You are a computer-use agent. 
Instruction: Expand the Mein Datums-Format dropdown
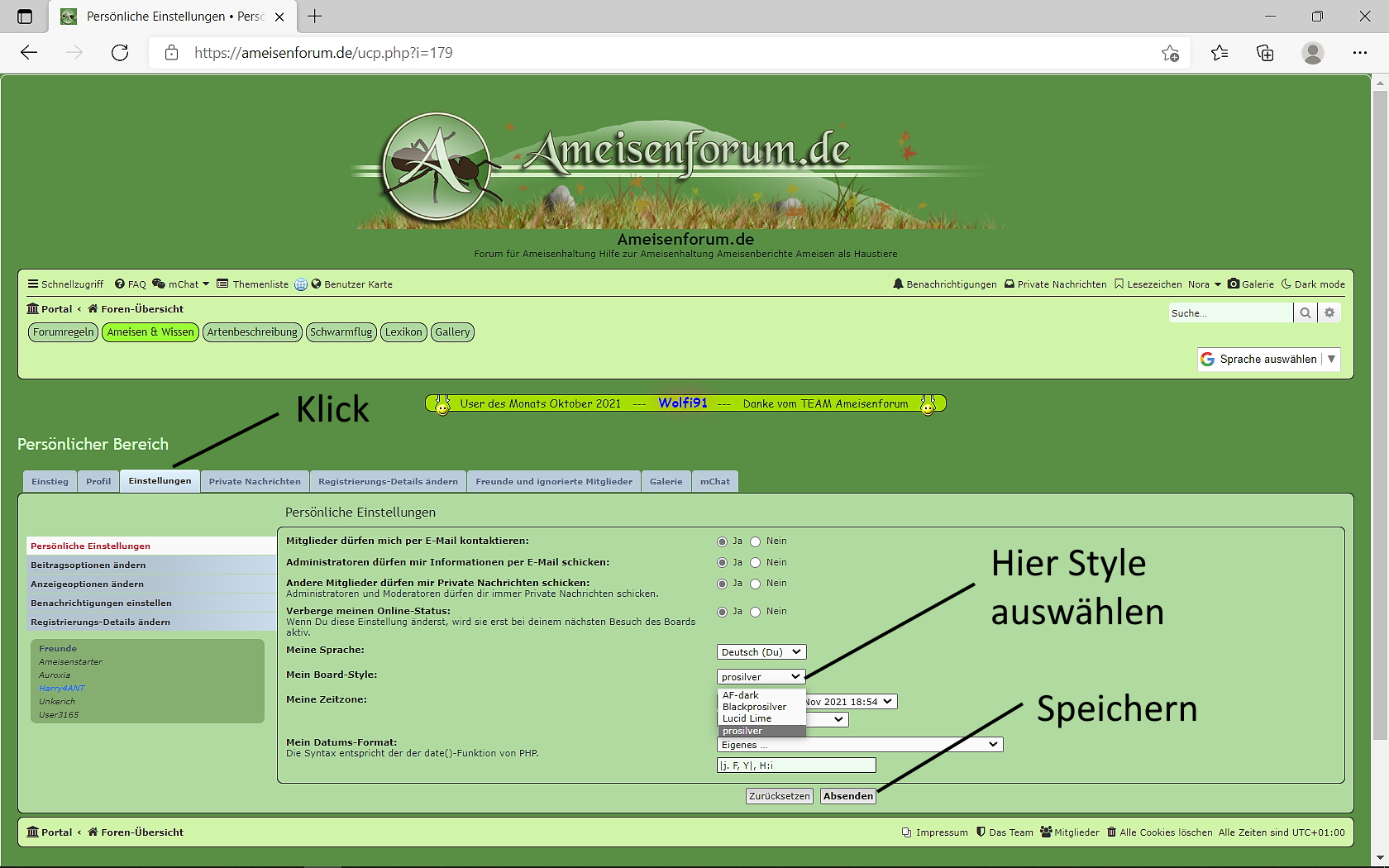point(859,745)
